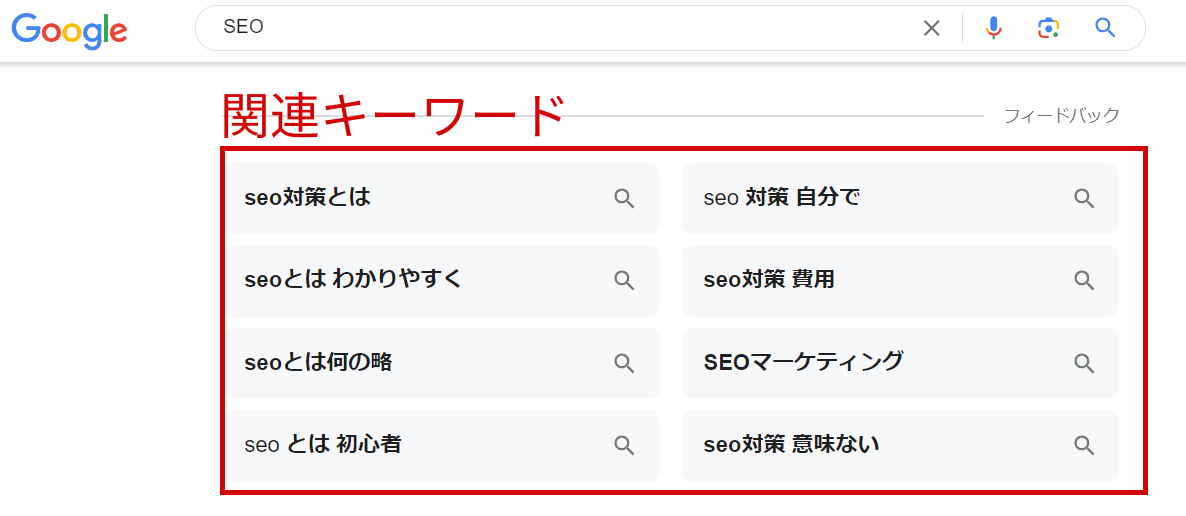The image size is (1186, 516).
Task: Select related search seoとは何の略
Action: pos(443,363)
